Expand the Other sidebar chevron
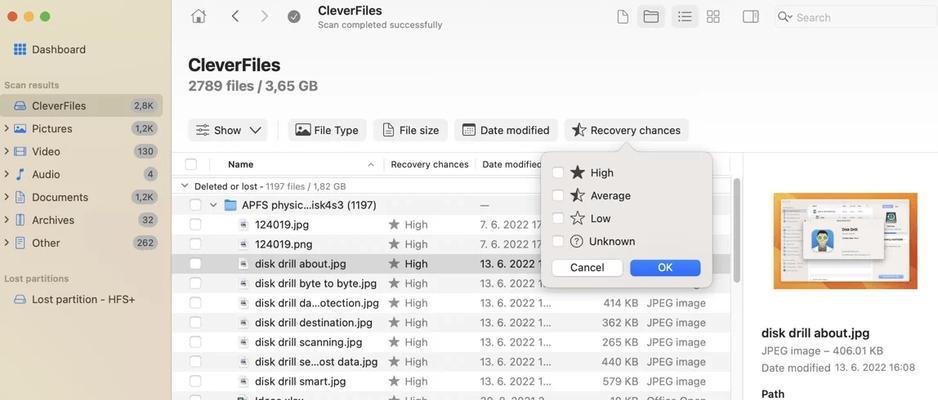This screenshot has width=938, height=400. point(6,243)
